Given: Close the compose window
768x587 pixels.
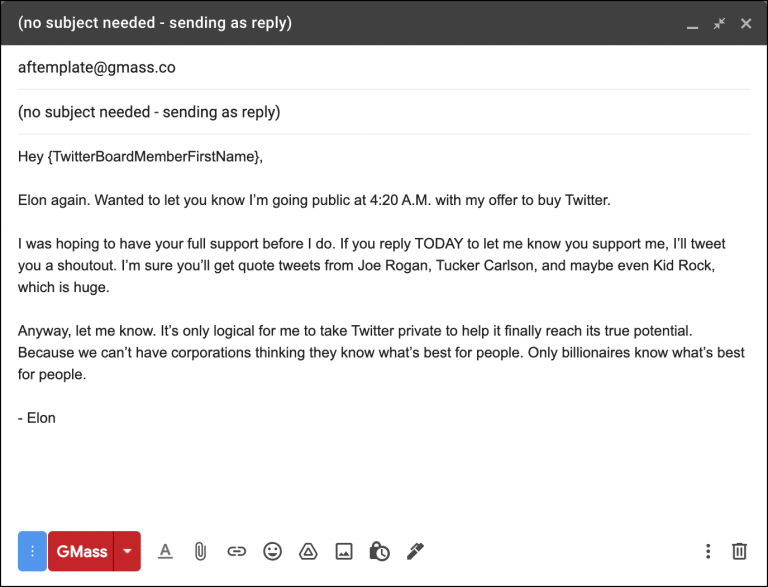Looking at the screenshot, I should pos(746,23).
